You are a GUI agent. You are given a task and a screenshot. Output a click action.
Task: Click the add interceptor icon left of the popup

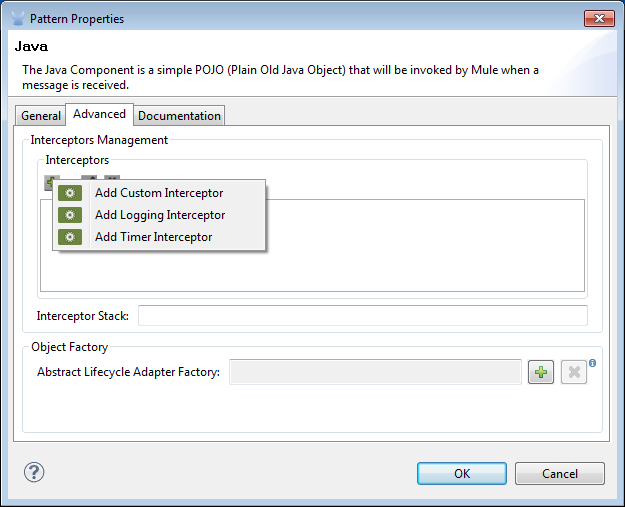(x=49, y=181)
